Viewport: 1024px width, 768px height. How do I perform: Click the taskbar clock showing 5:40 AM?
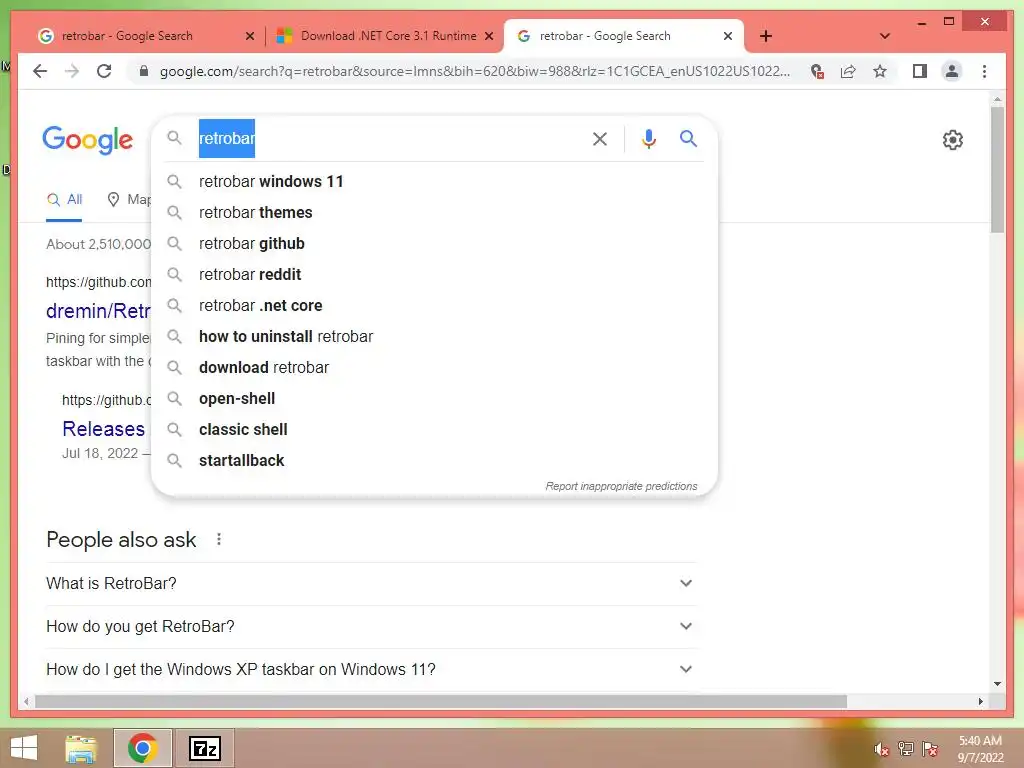(x=980, y=749)
